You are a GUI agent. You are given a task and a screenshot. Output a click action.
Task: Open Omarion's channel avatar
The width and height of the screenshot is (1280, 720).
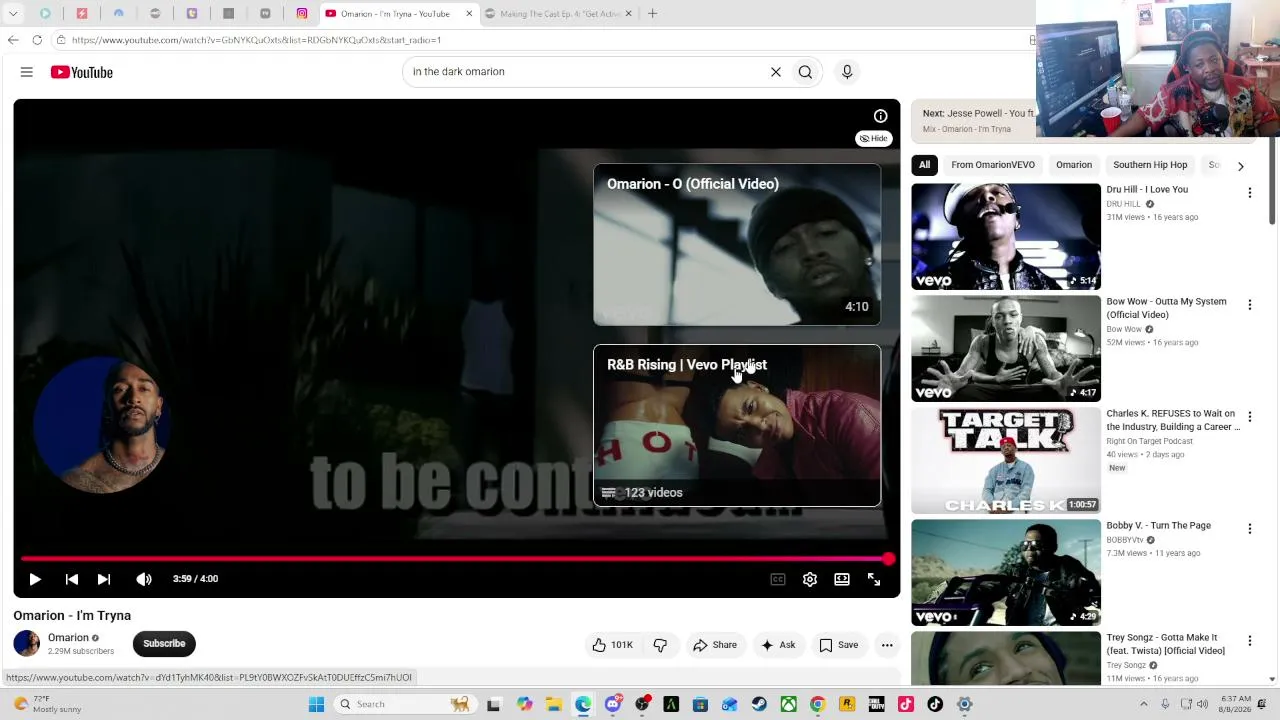tap(27, 644)
